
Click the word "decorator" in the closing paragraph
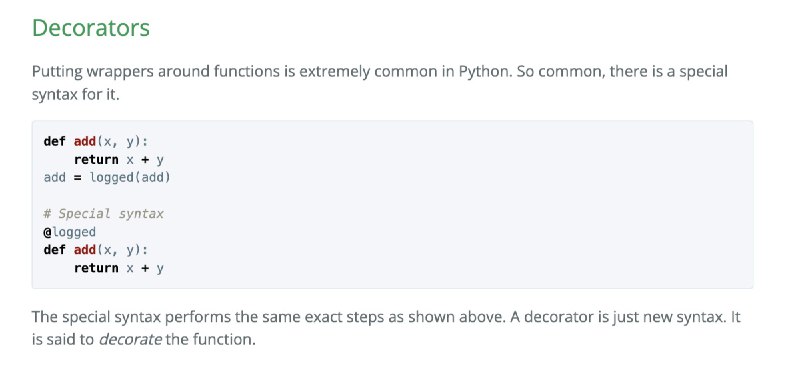(558, 317)
